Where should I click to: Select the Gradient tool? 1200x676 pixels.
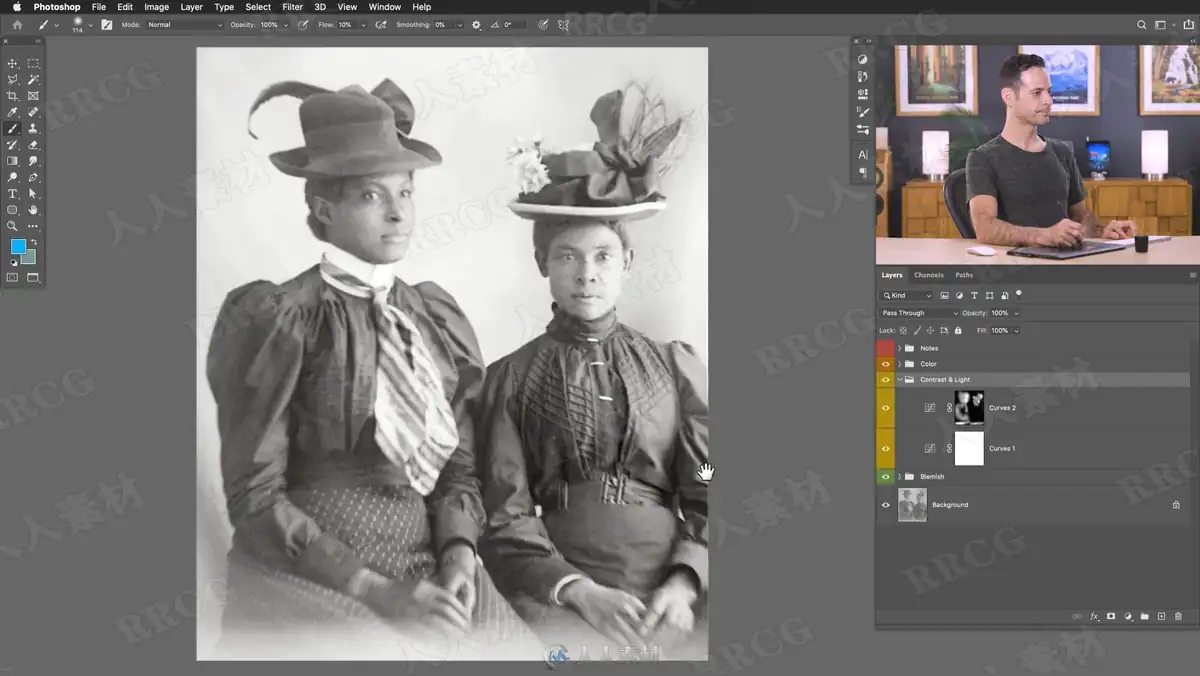click(x=13, y=161)
